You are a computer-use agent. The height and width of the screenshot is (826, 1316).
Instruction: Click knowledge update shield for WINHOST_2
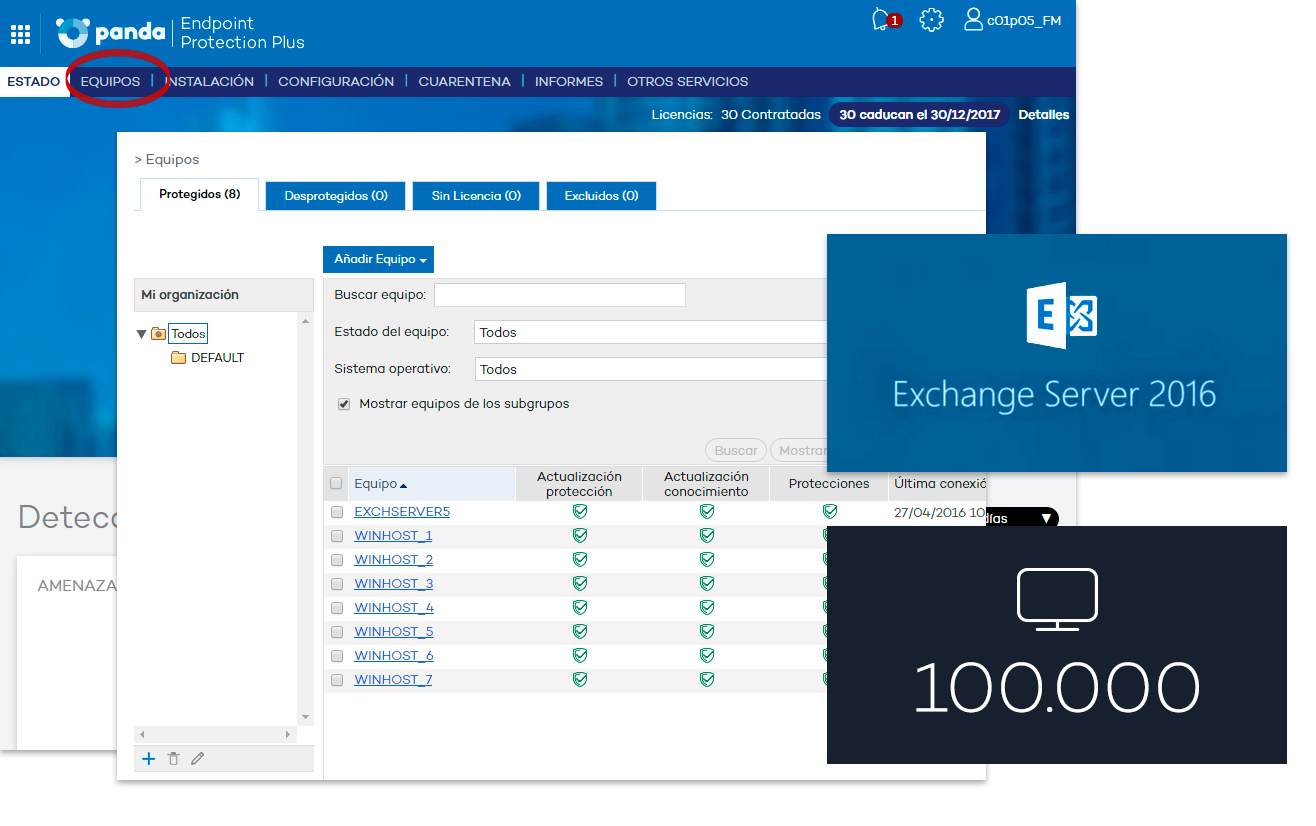pyautogui.click(x=706, y=559)
